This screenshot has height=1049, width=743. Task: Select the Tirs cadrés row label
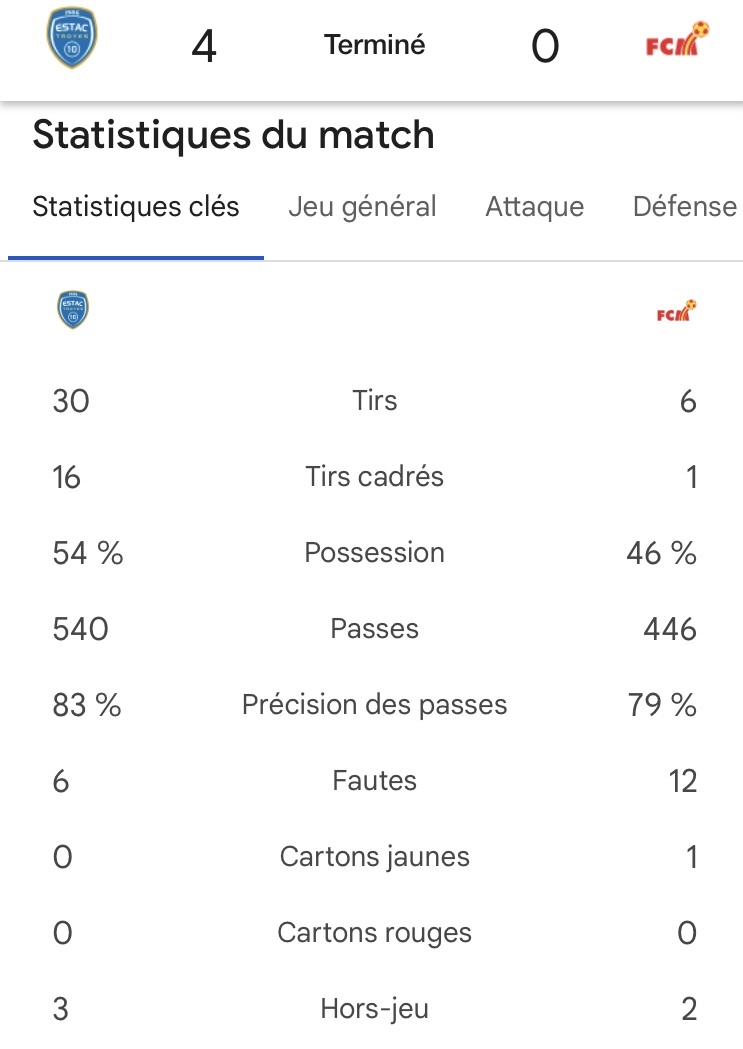click(x=375, y=477)
